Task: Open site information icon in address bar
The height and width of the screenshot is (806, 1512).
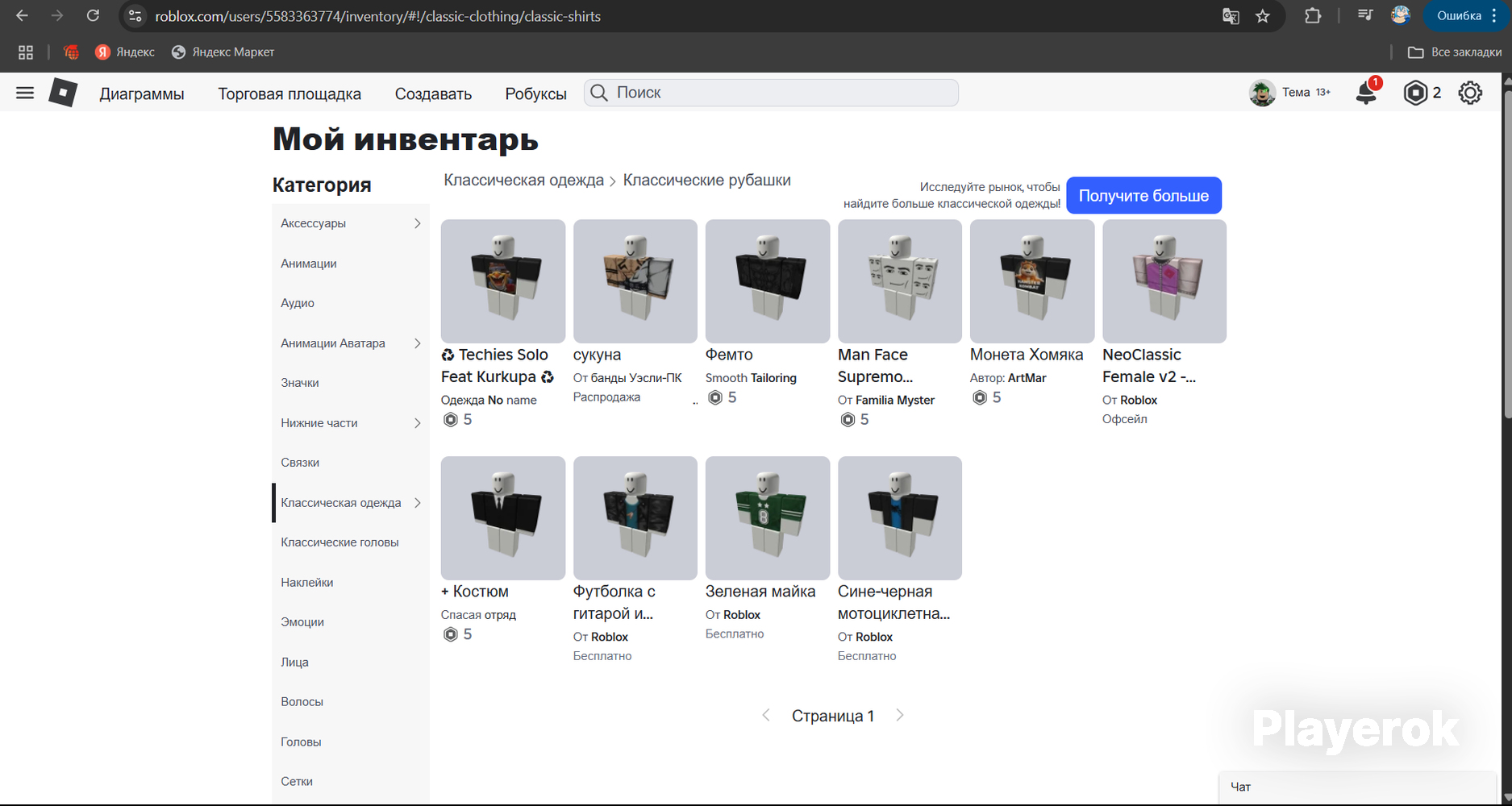Action: 135,16
